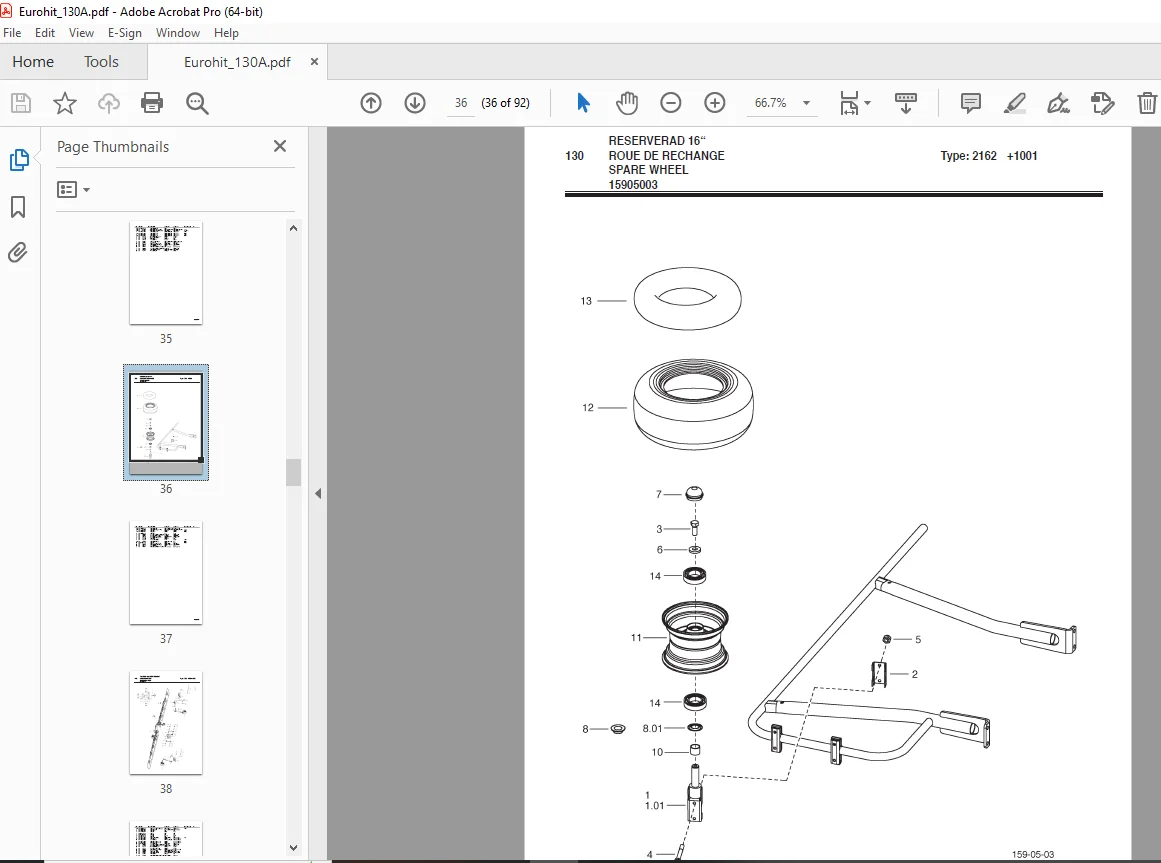Close the Eurohit_130A.pdf tab

pyautogui.click(x=314, y=61)
